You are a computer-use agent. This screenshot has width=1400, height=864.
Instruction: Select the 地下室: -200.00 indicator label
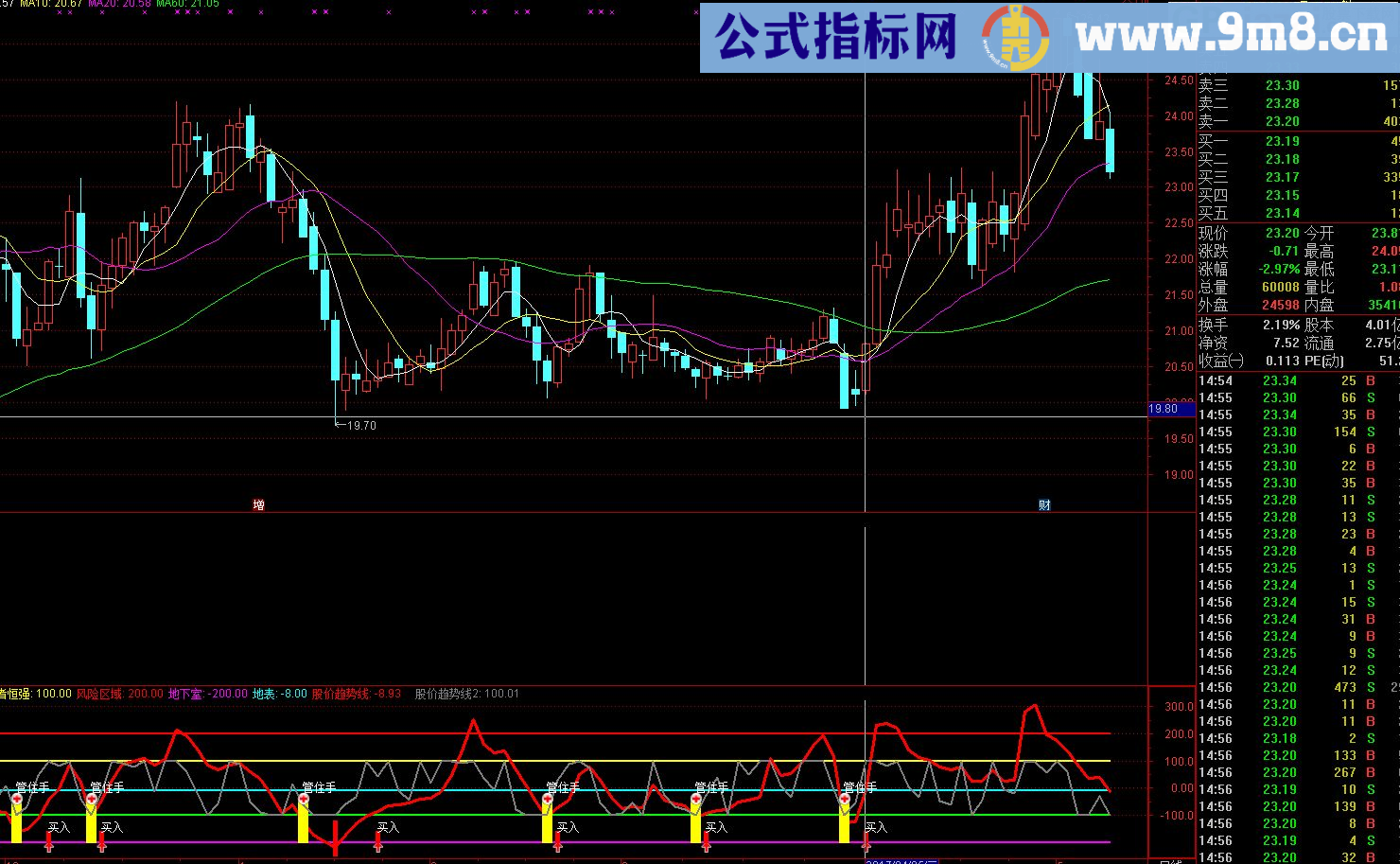(207, 694)
